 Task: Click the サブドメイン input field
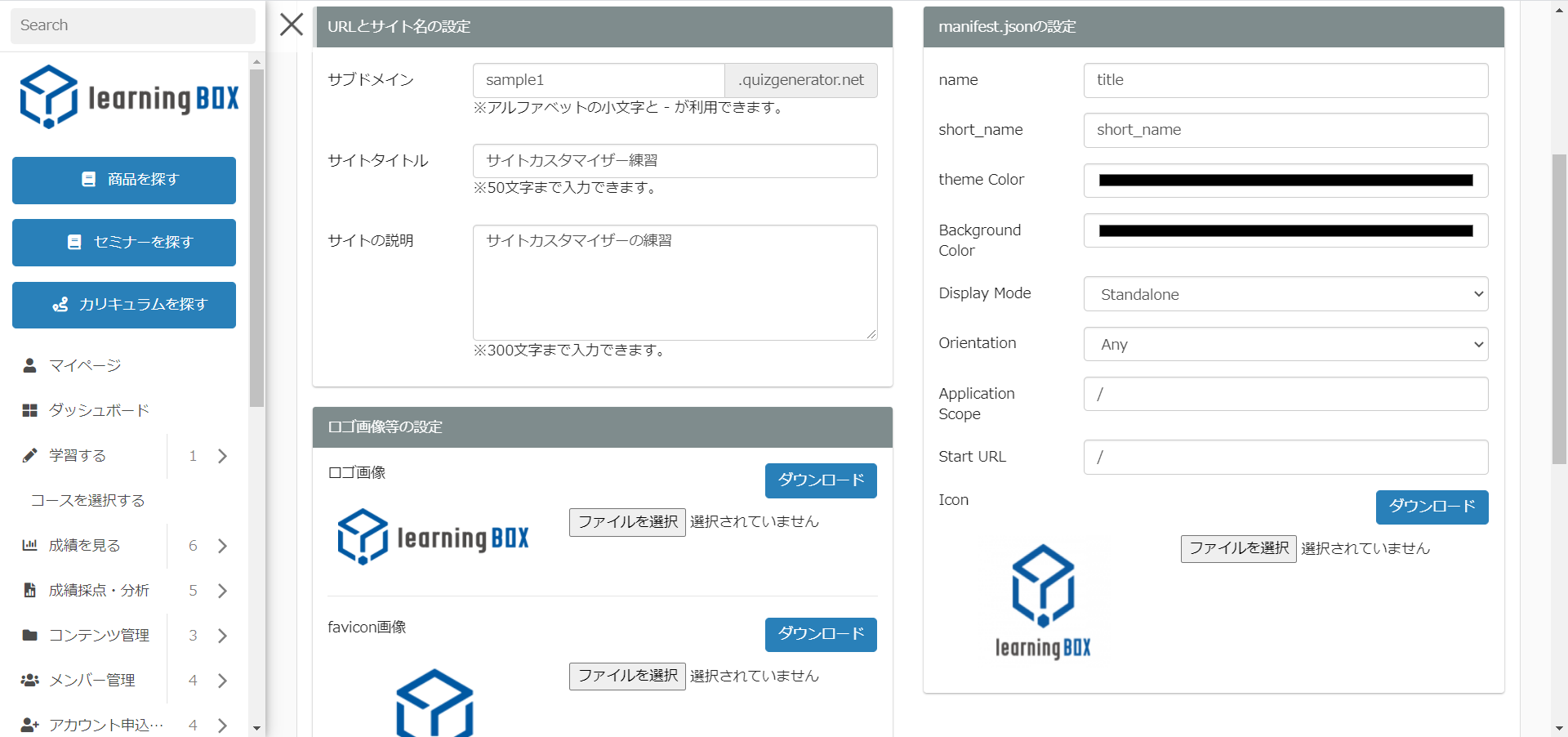598,80
